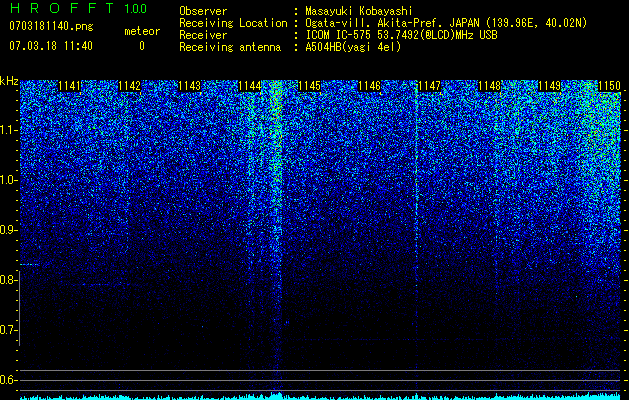This screenshot has height=400, width=629.
Task: Click the 1148 time marker
Action: pyautogui.click(x=490, y=86)
